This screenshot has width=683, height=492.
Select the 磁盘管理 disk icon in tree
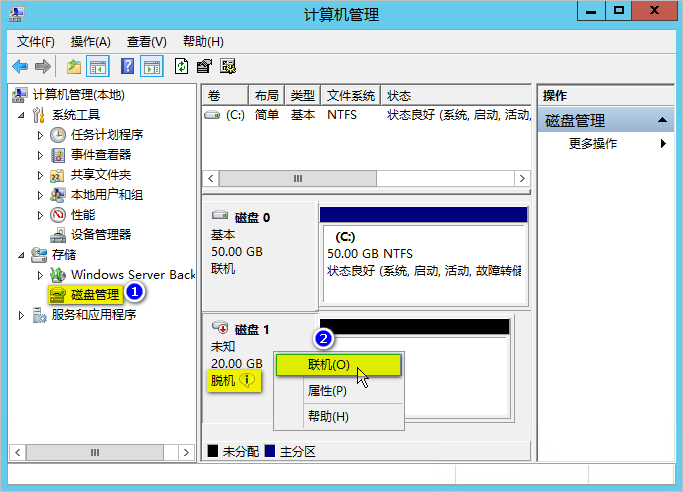[x=57, y=295]
